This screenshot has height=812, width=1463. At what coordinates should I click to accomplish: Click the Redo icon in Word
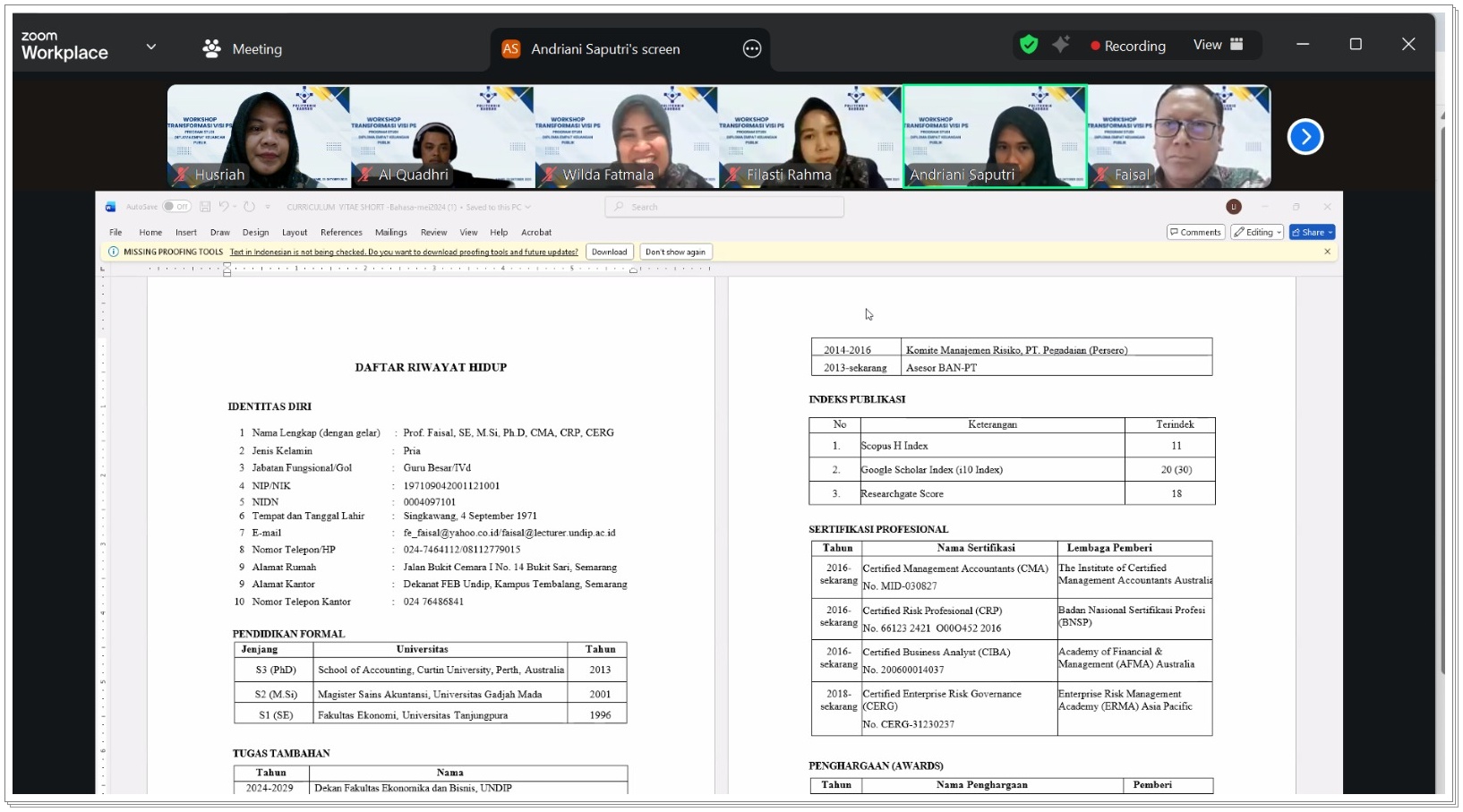coord(250,207)
